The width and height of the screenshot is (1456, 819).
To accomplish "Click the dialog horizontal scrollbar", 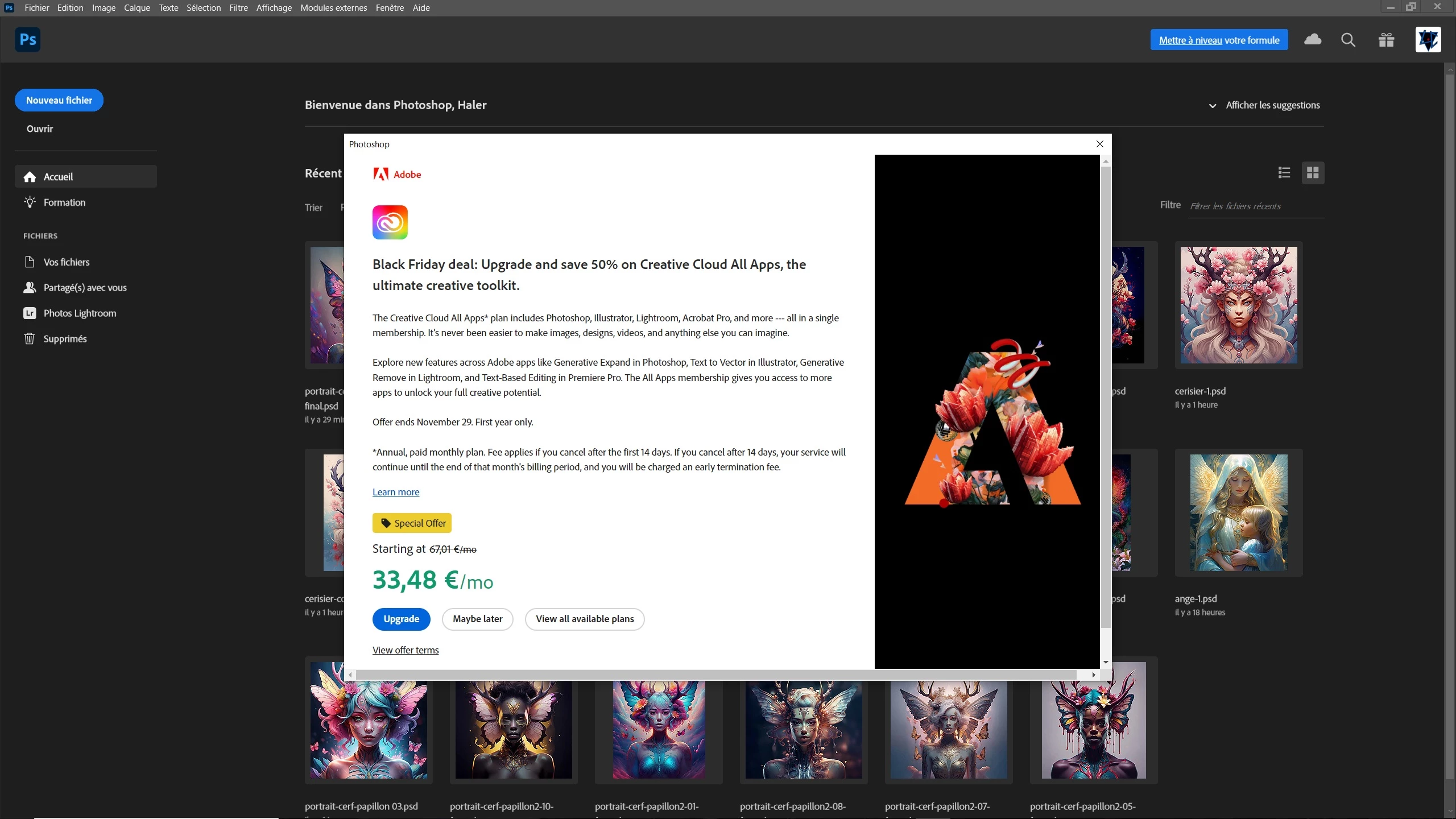I will [x=715, y=675].
